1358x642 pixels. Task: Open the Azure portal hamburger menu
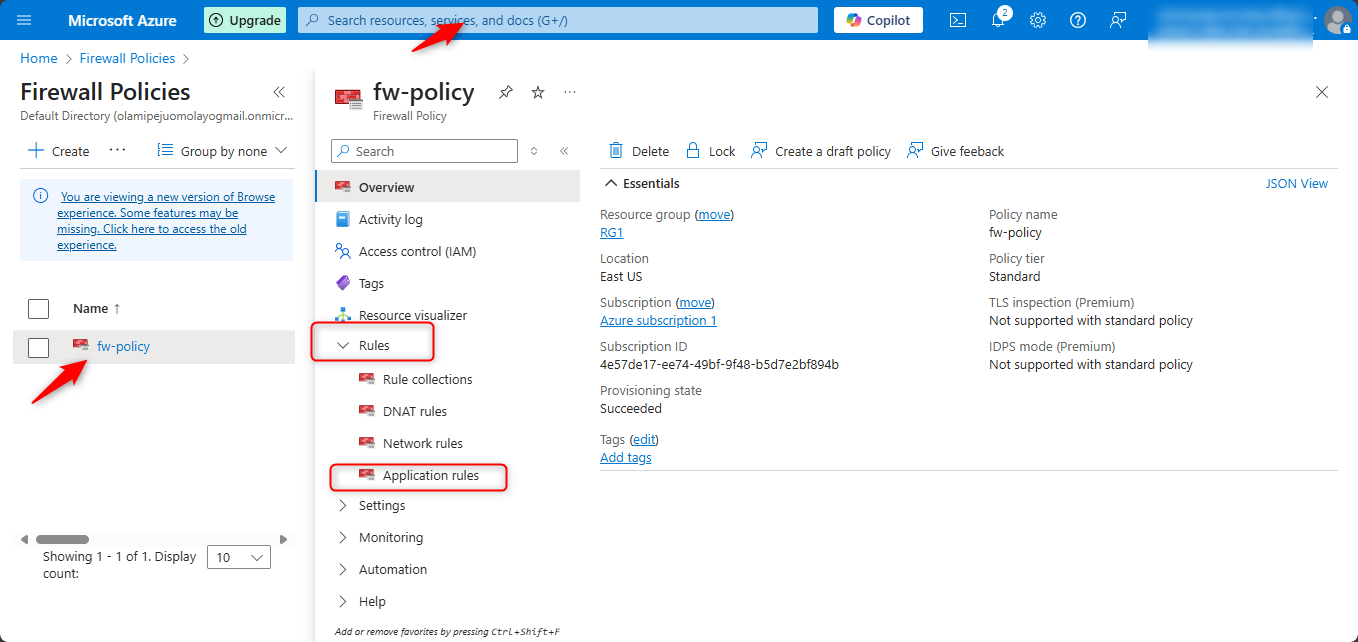point(24,20)
